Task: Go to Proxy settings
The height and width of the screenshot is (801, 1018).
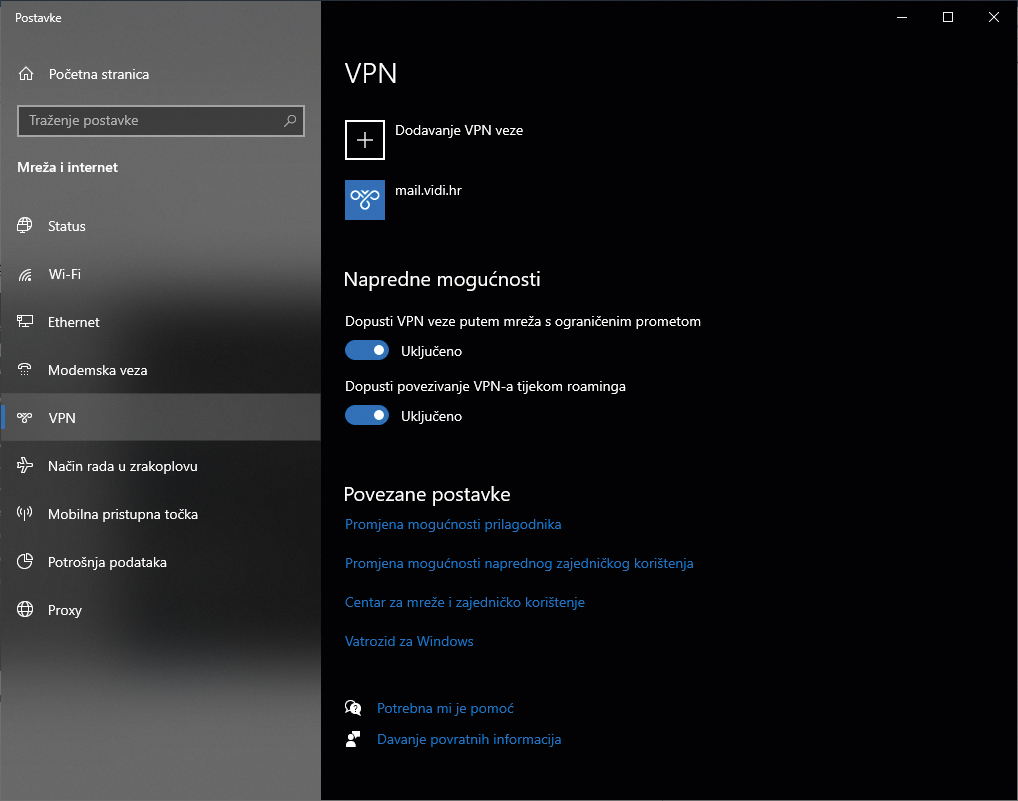Action: (x=65, y=610)
